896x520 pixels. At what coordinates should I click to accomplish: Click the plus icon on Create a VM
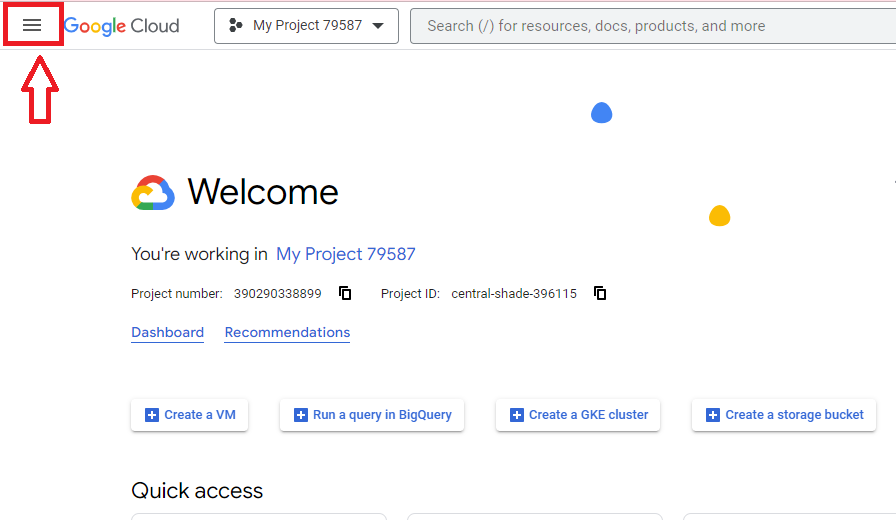point(152,415)
